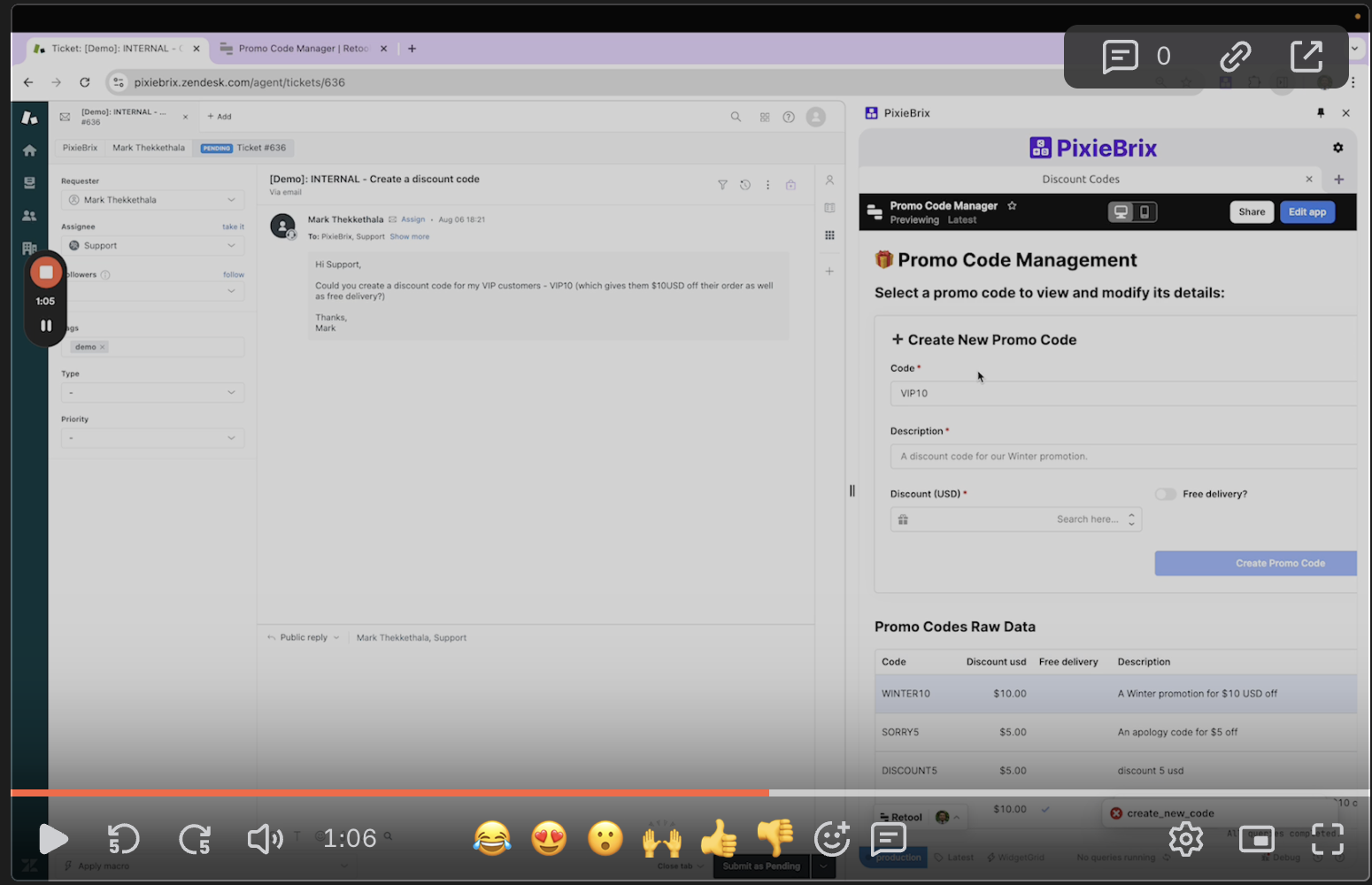The width and height of the screenshot is (1372, 885).
Task: React with the thumbs up emoji
Action: click(x=719, y=838)
